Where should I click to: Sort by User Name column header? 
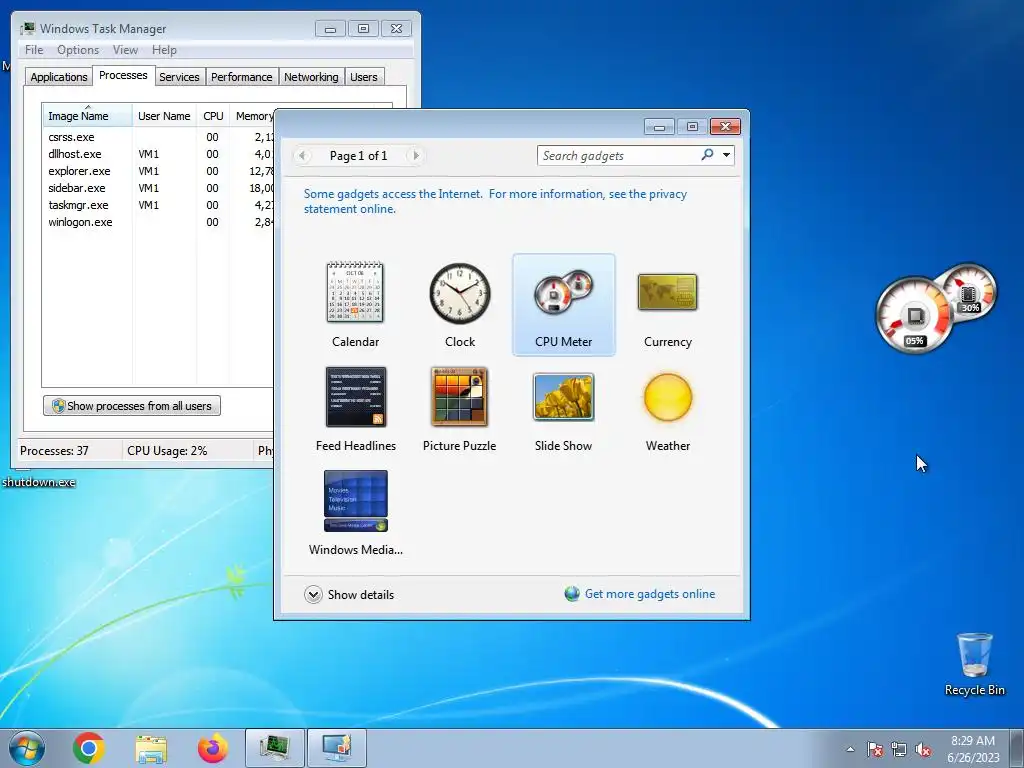point(164,116)
